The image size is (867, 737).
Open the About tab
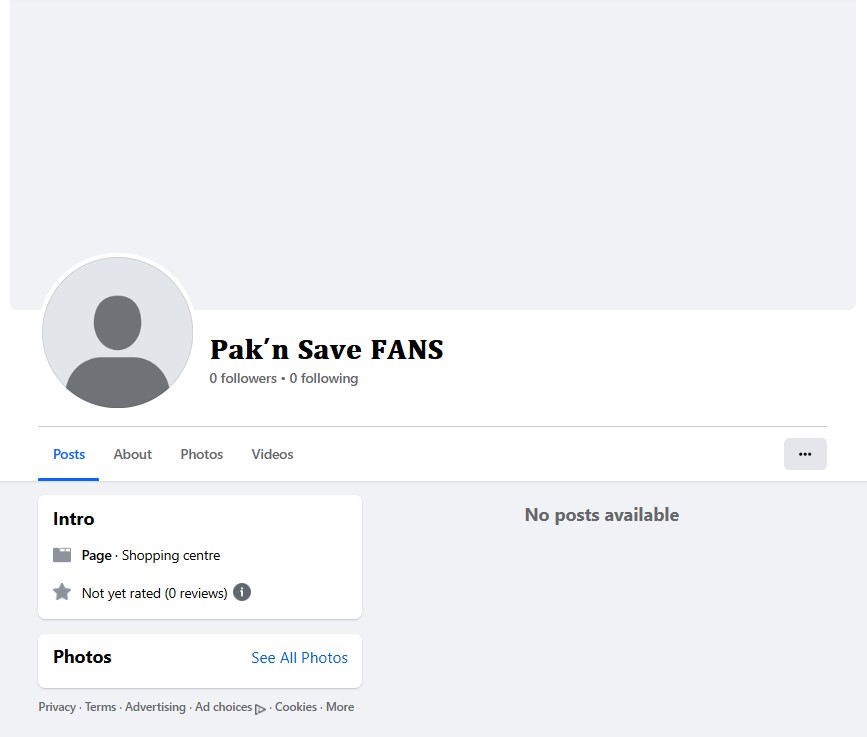(133, 454)
